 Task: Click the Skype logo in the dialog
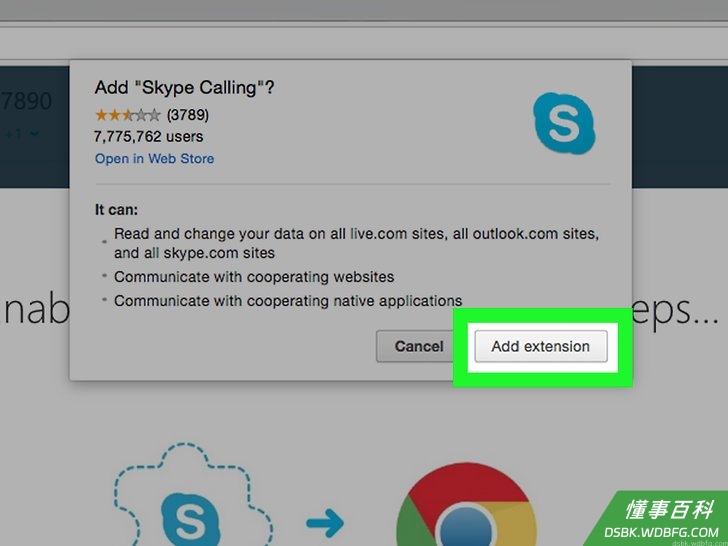[564, 123]
